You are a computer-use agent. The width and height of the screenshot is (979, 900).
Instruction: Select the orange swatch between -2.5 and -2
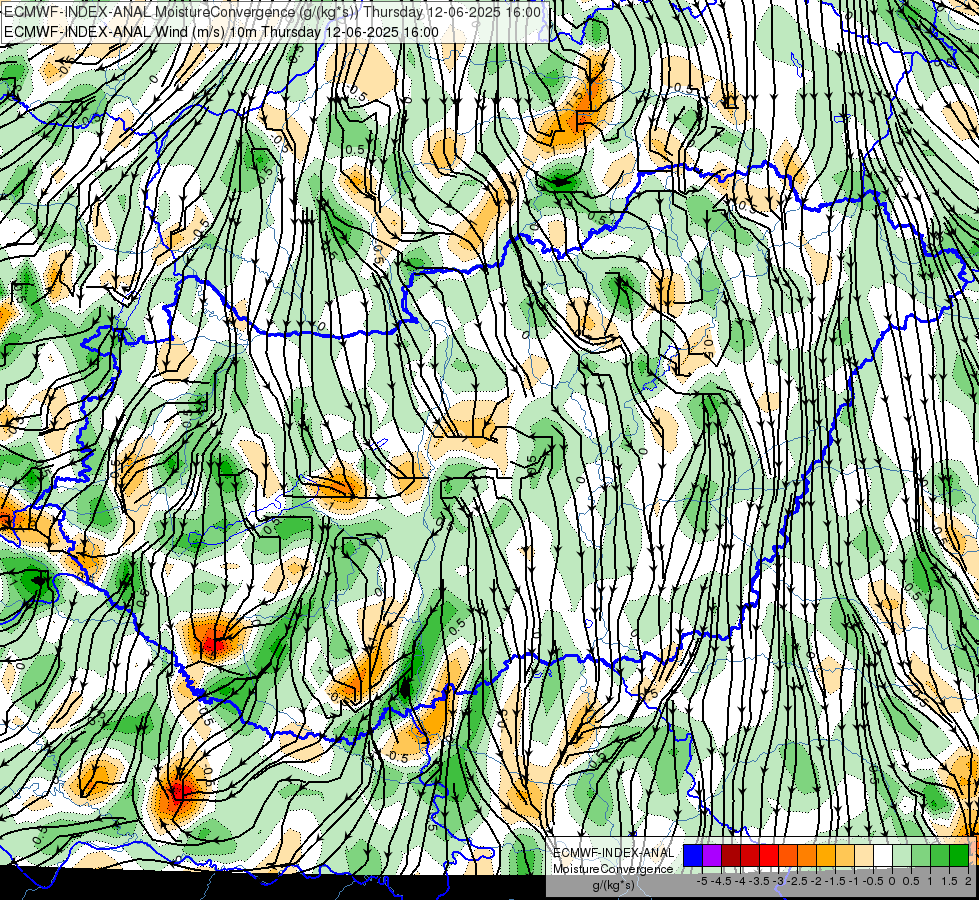pyautogui.click(x=807, y=855)
